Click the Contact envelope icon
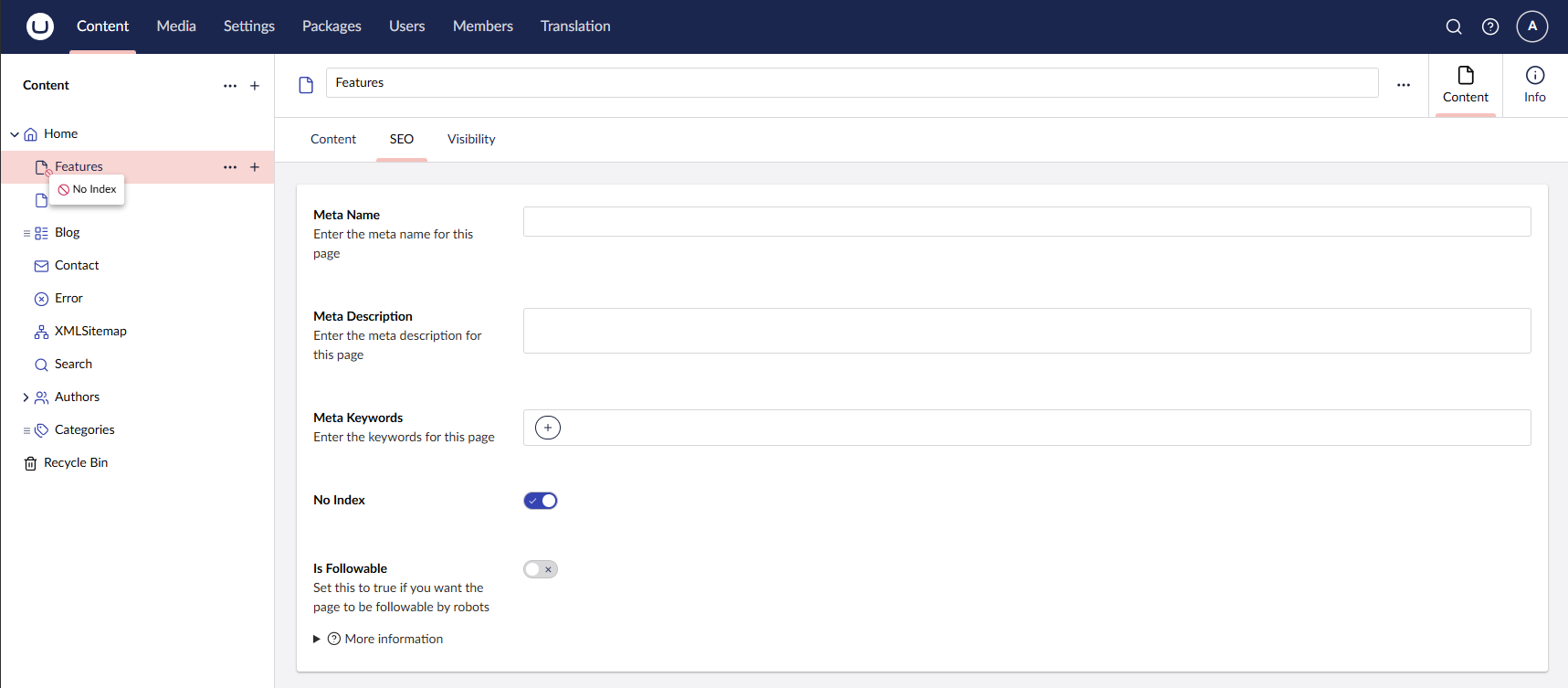 tap(41, 266)
